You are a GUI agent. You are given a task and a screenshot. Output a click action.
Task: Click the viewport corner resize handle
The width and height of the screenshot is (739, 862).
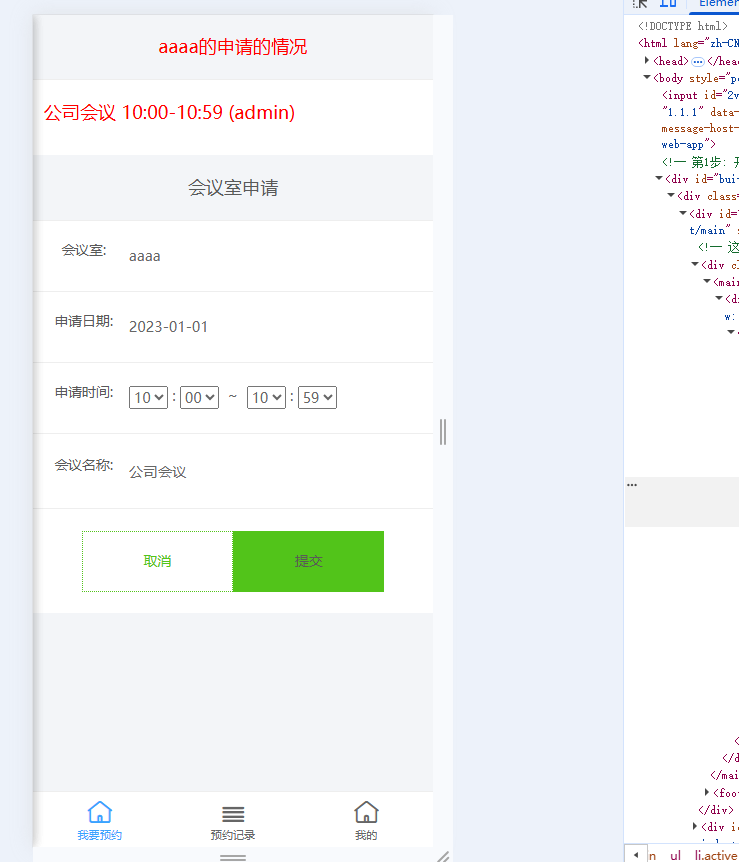pos(443,856)
